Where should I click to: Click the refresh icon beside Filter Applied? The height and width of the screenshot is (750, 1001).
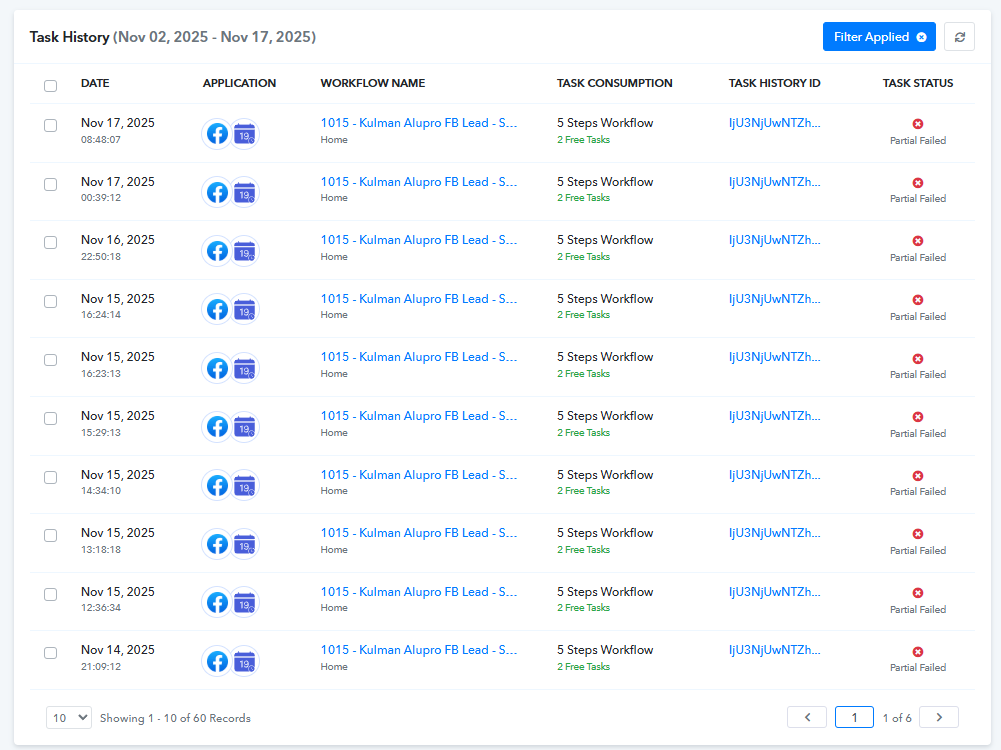(959, 37)
